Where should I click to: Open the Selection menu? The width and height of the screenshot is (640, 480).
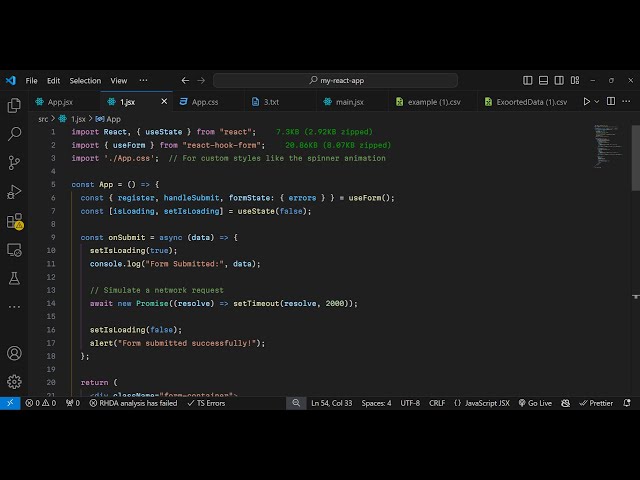tap(85, 80)
